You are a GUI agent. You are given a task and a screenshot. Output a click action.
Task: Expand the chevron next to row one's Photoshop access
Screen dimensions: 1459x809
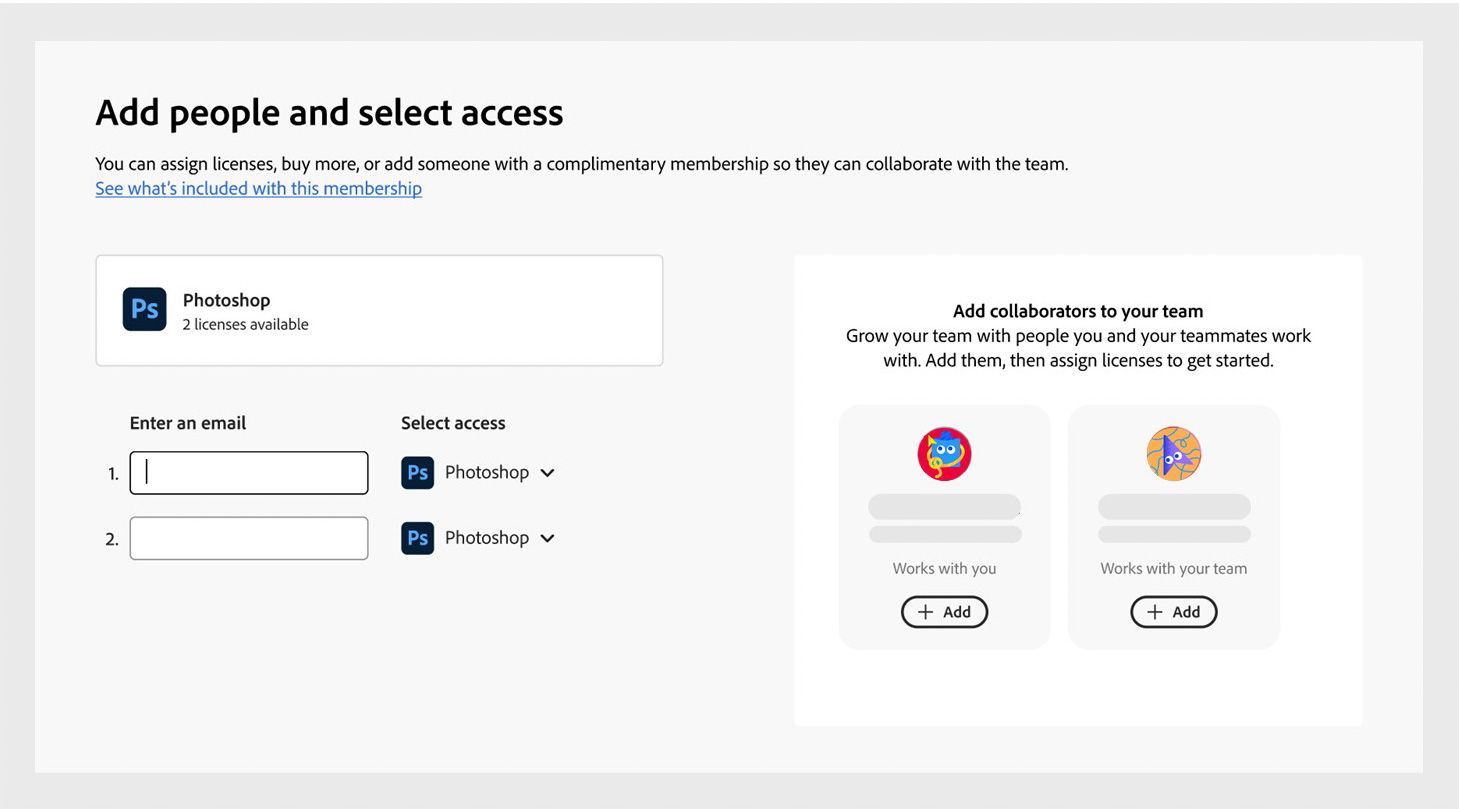coord(548,472)
